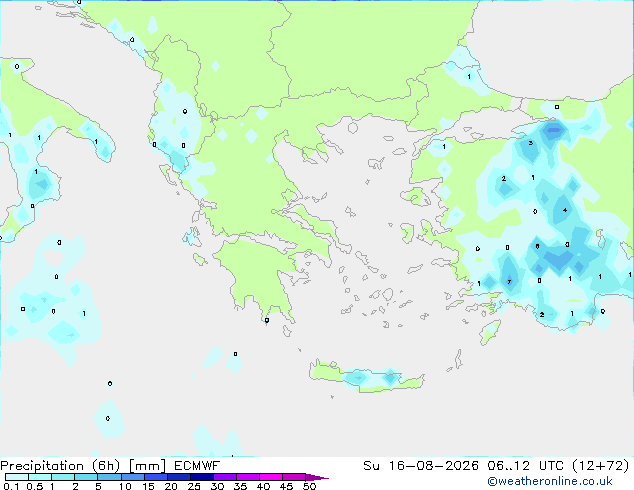The width and height of the screenshot is (634, 490).
Task: Click the 2 to 5 mm legend swatch
Action: [86, 477]
